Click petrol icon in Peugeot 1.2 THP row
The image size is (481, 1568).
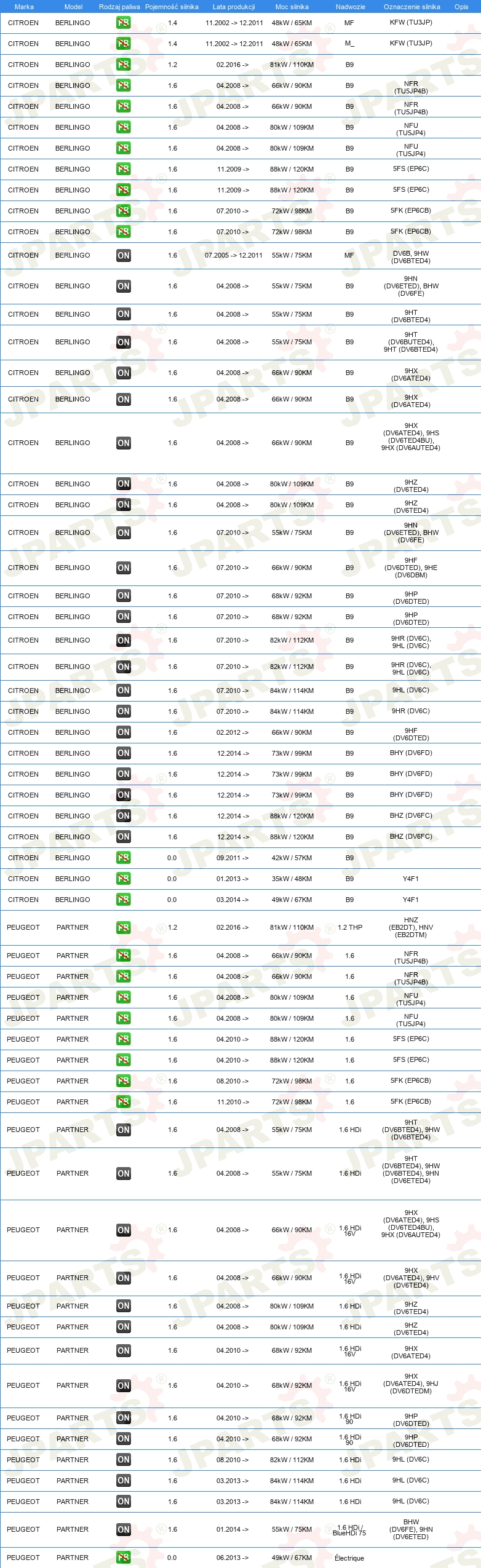pos(123,927)
